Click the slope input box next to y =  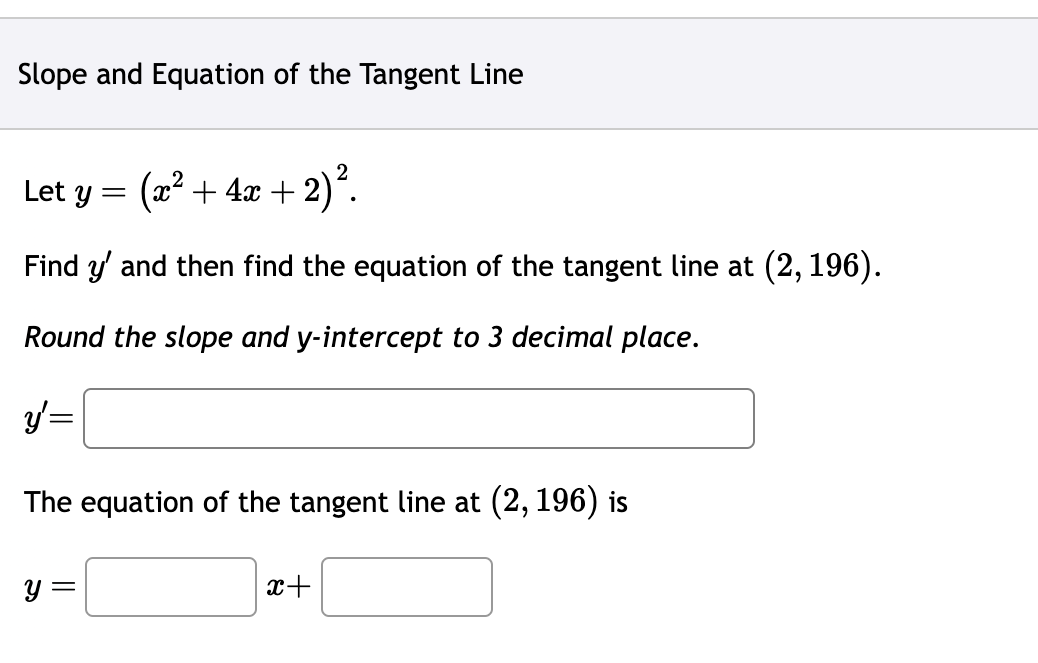(170, 587)
